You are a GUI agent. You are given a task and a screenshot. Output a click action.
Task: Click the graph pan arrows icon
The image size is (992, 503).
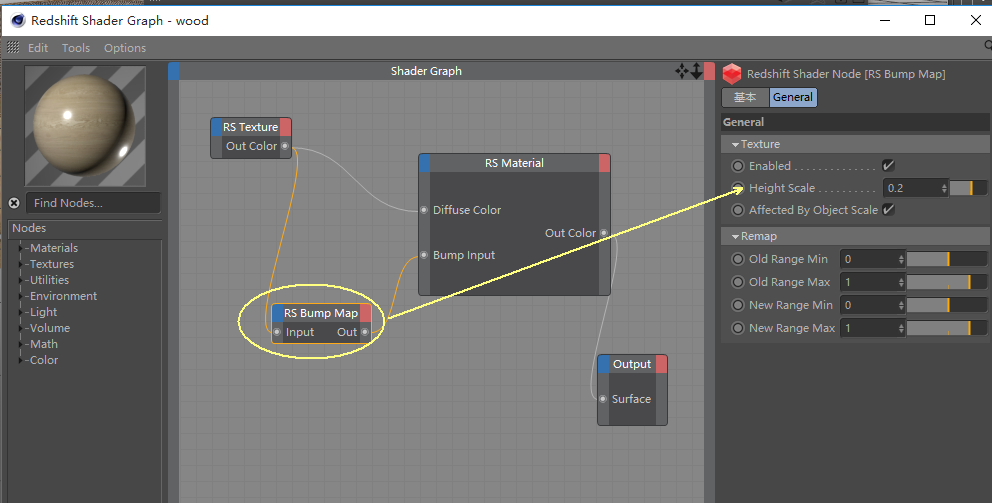click(x=682, y=71)
